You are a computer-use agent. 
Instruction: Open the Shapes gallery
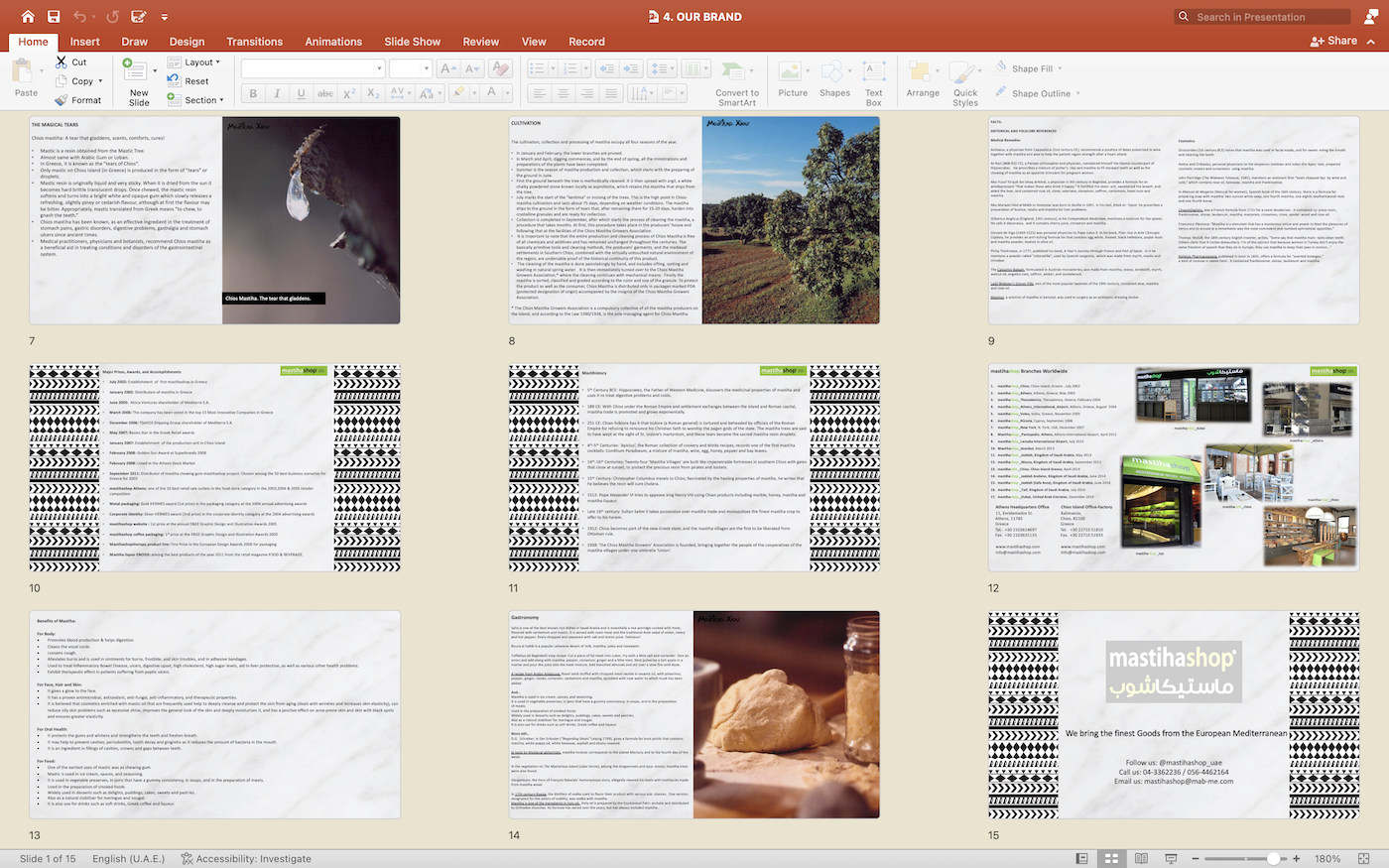pos(834,80)
